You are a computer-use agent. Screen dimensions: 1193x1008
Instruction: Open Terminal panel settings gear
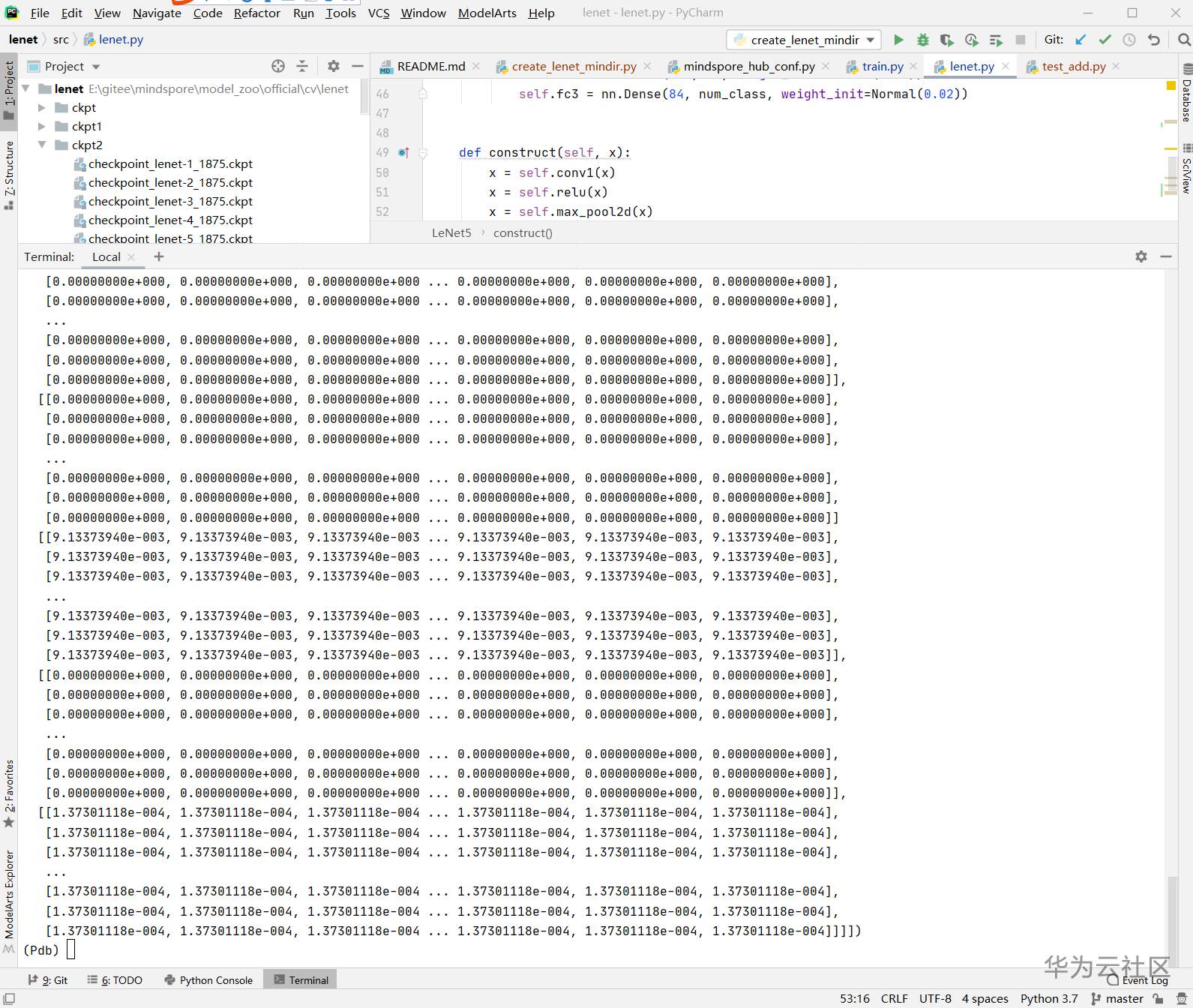(1141, 256)
